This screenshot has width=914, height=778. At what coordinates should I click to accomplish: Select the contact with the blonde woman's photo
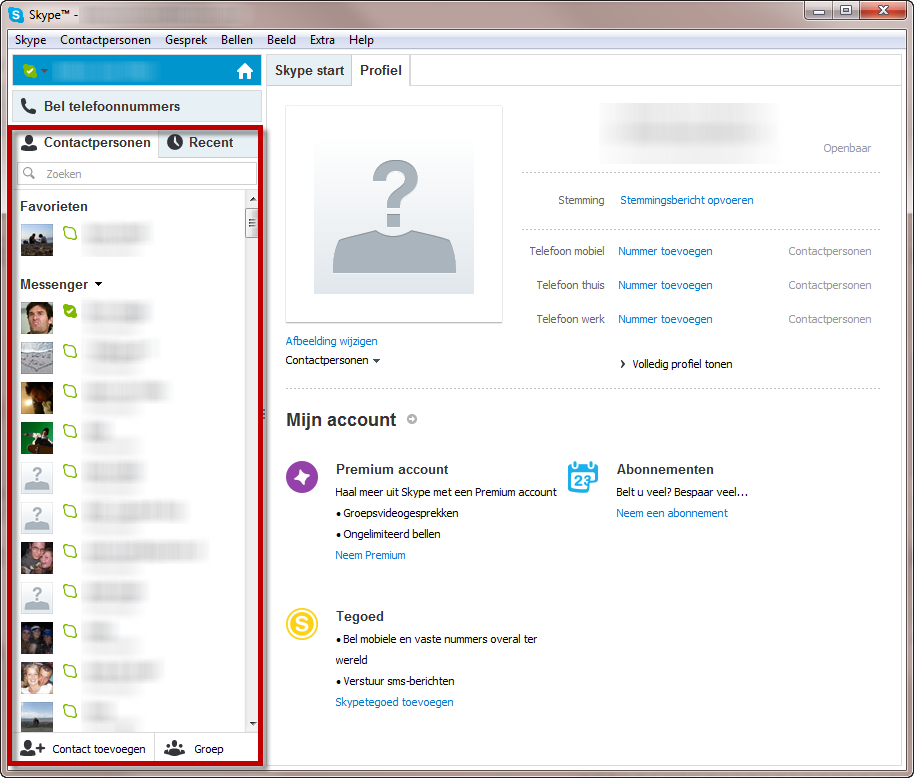coord(131,678)
